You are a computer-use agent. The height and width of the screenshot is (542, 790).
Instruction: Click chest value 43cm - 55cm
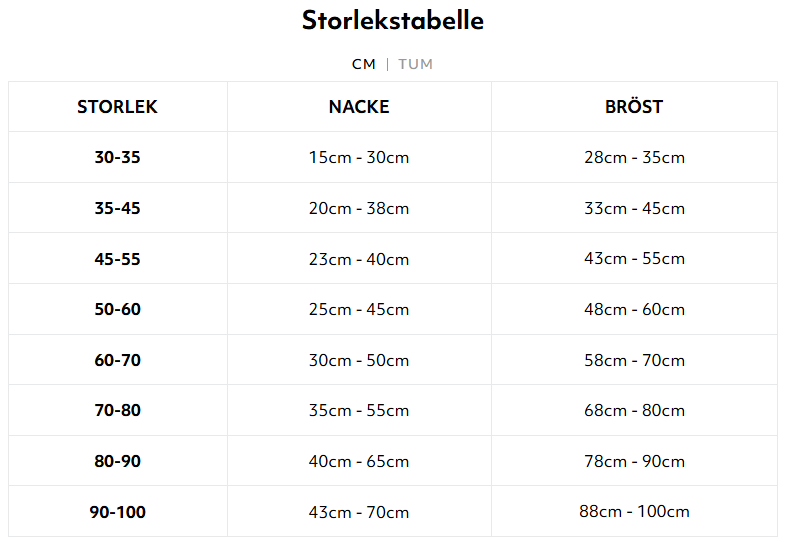[634, 258]
